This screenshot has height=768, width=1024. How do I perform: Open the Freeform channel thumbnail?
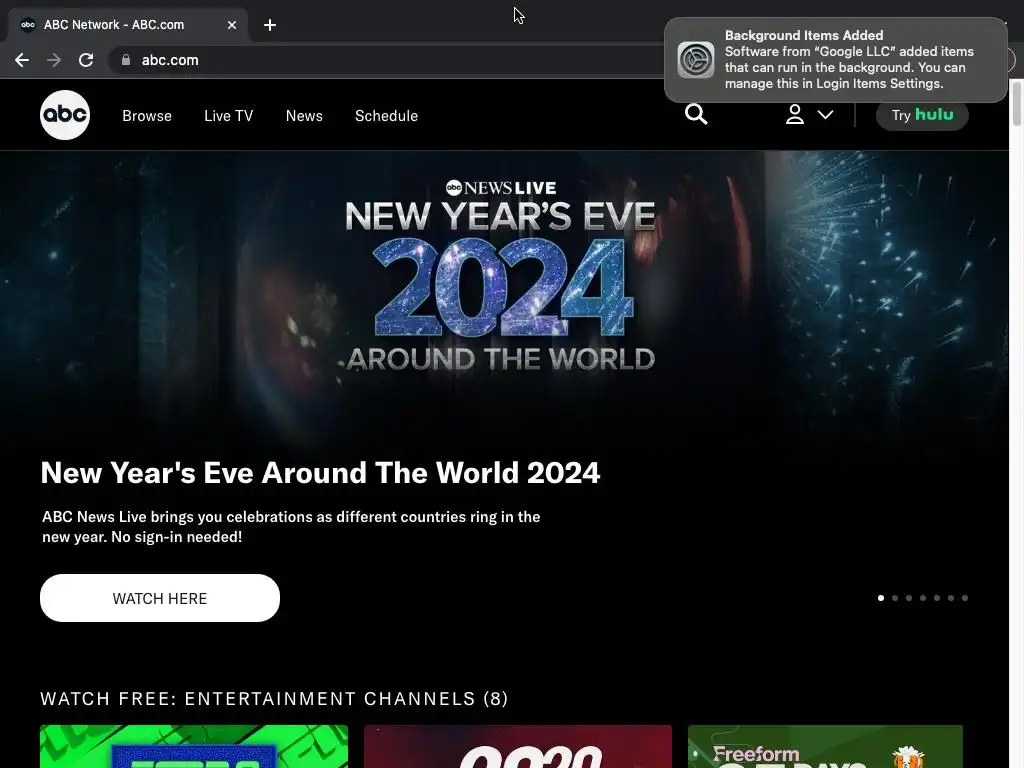pos(825,746)
